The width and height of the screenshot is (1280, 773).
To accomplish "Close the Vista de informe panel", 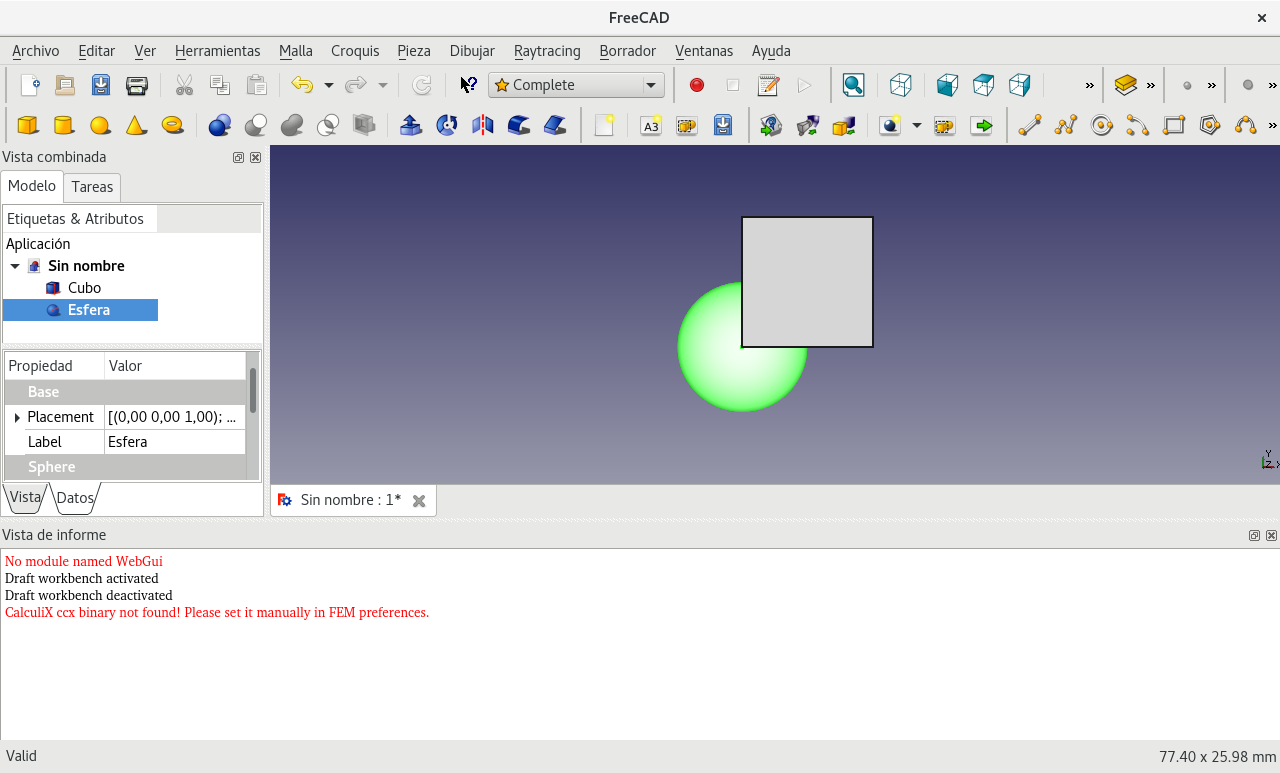I will point(1271,535).
